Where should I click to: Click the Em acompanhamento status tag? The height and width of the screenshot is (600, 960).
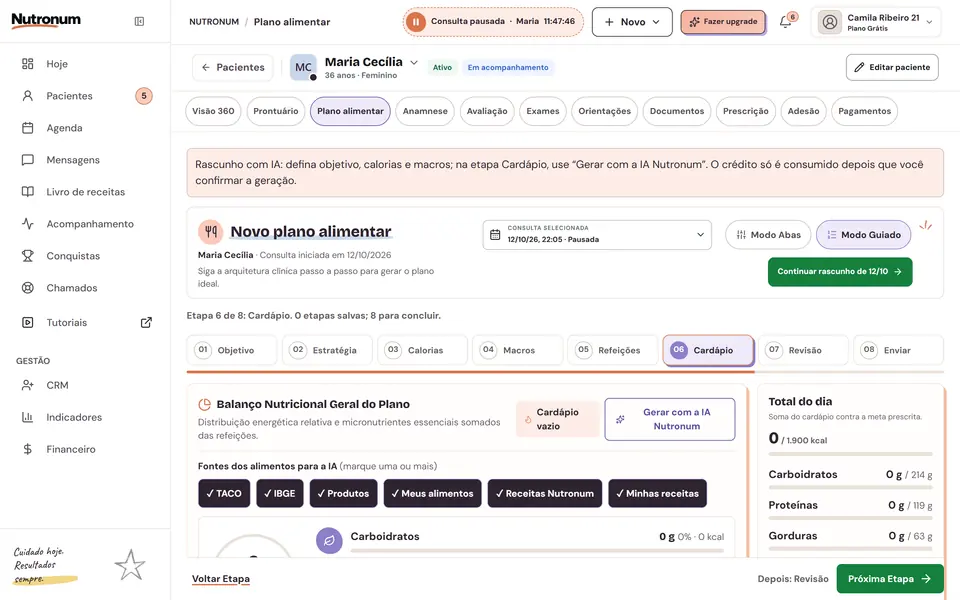pyautogui.click(x=508, y=67)
